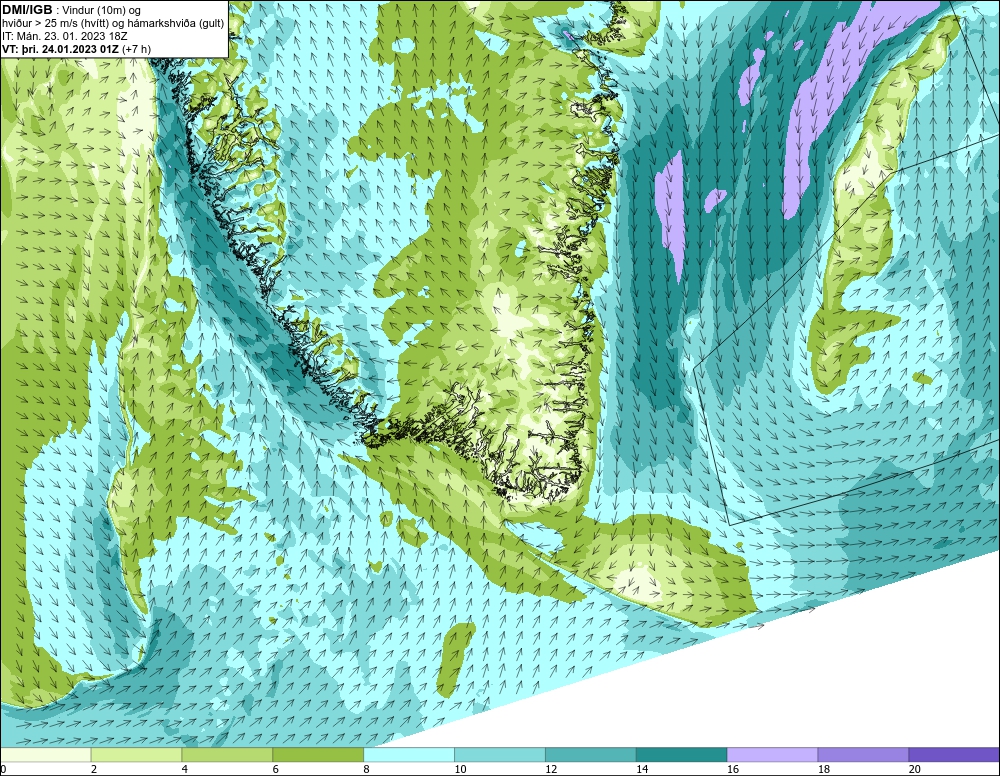Click the 8–10 m/s light cyan legend swatch
Viewport: 1000px width, 776px height.
[x=409, y=755]
